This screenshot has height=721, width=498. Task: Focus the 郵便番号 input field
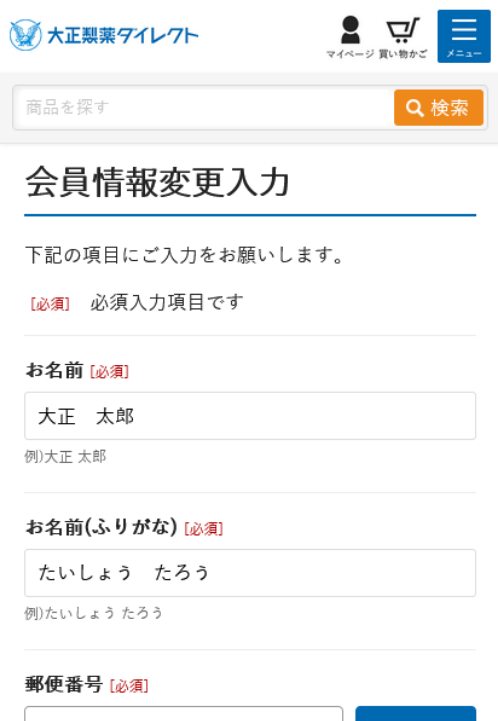(183, 714)
